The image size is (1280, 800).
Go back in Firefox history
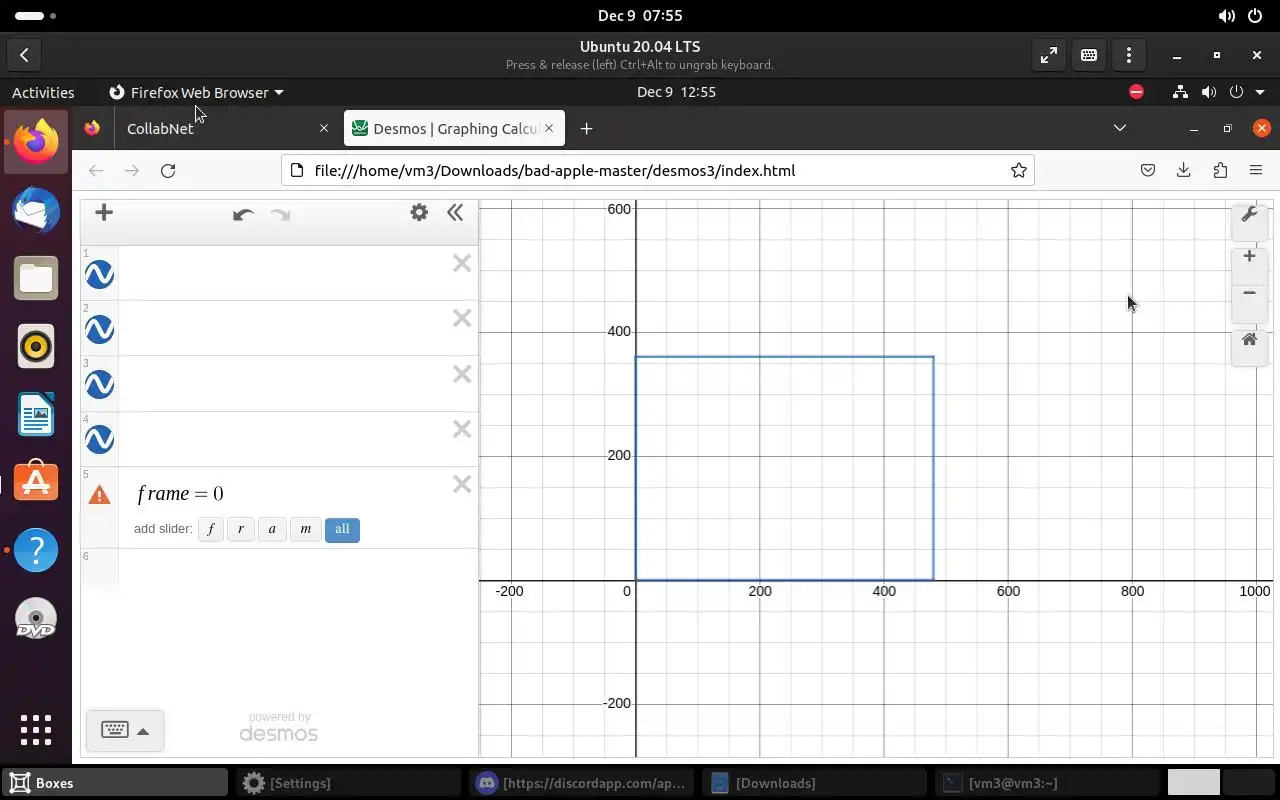click(96, 170)
